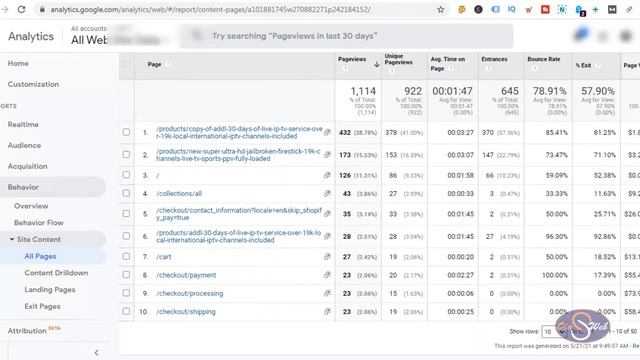Open external link icon for jailbroken-firestick row

(x=327, y=155)
